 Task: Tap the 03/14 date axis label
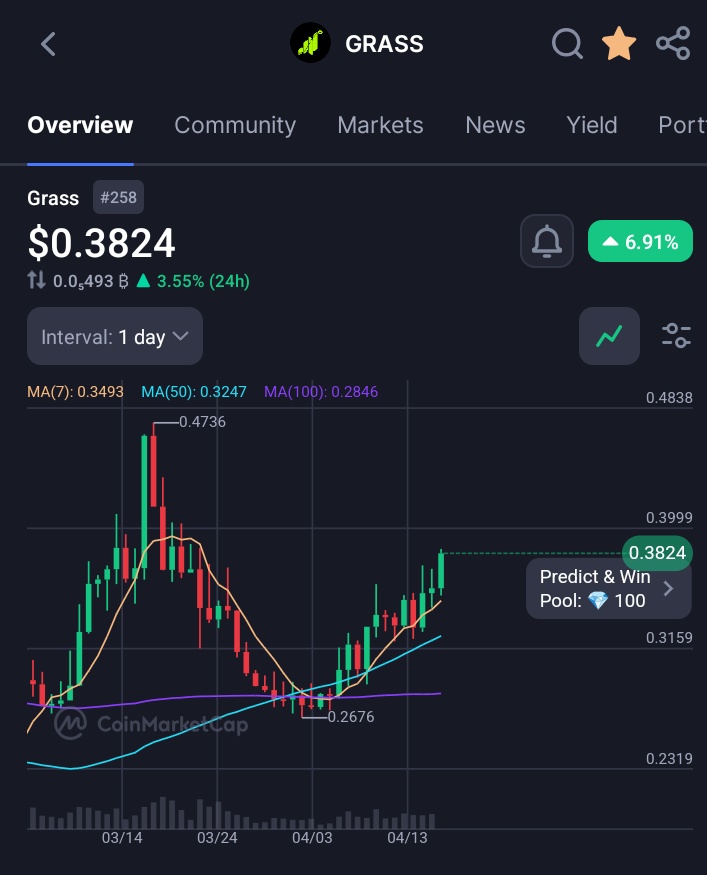[x=122, y=838]
